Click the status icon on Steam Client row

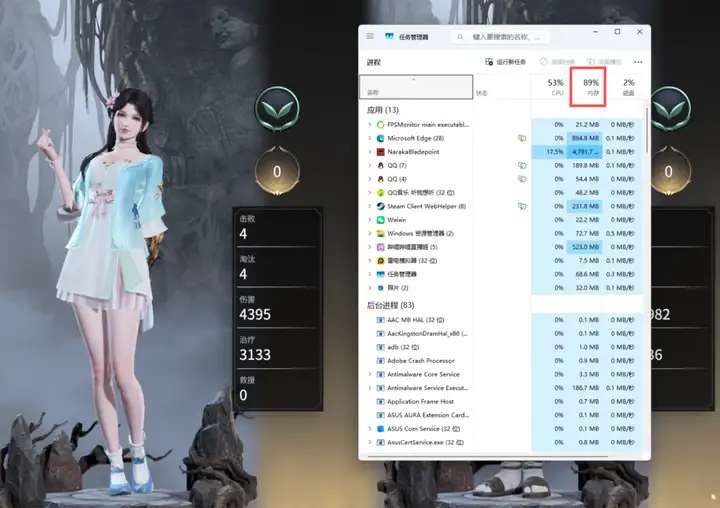(522, 206)
